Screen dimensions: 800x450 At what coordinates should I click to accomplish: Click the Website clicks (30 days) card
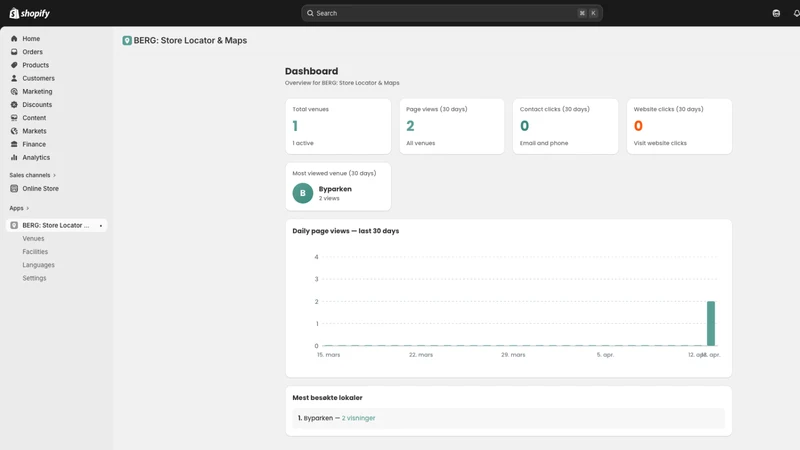pyautogui.click(x=679, y=127)
